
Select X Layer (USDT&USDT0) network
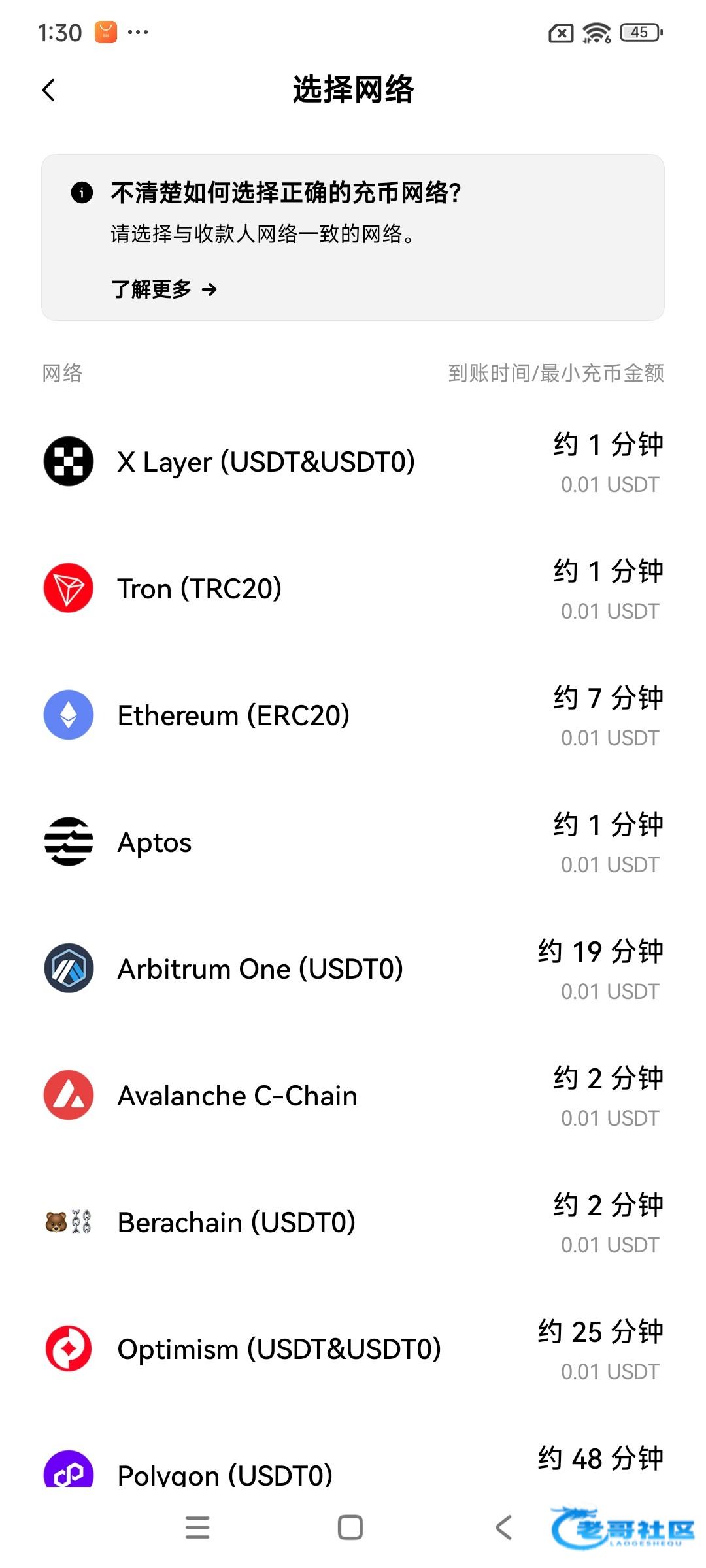pos(266,462)
